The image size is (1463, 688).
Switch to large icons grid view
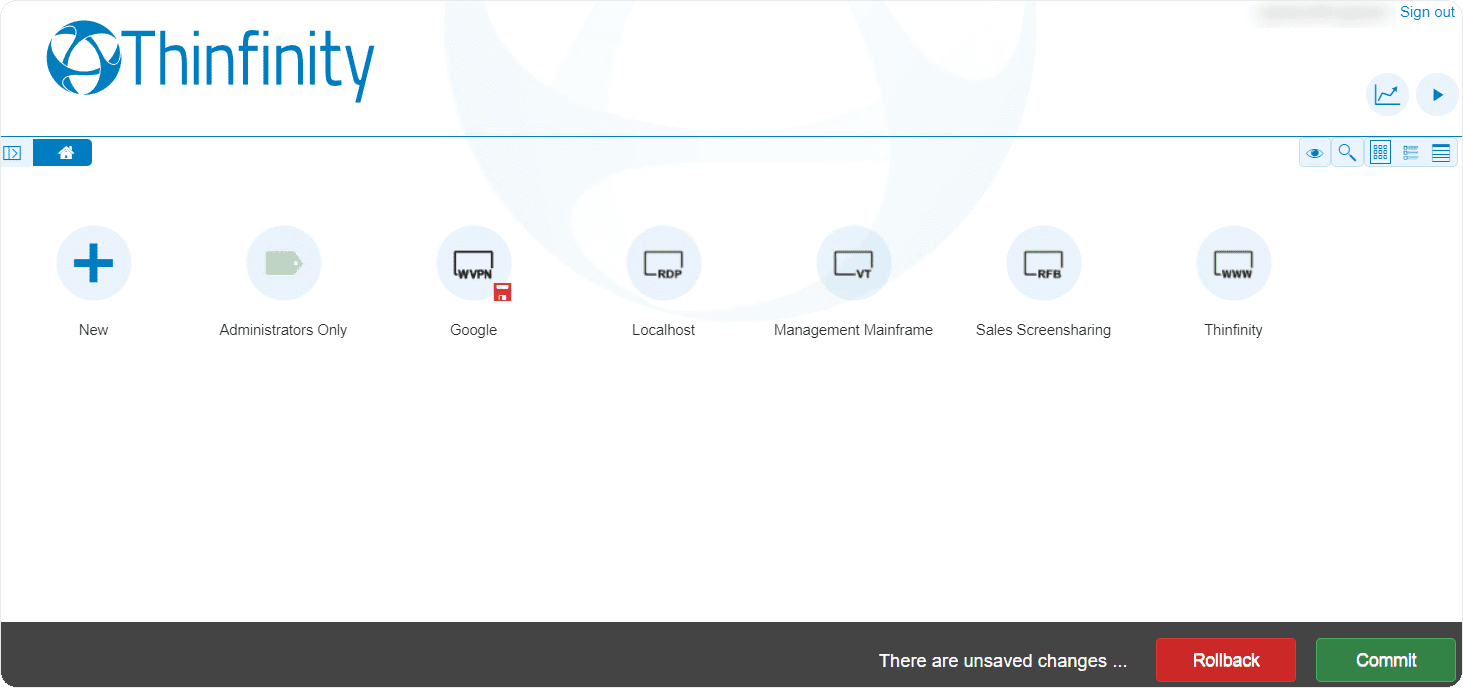tap(1380, 153)
